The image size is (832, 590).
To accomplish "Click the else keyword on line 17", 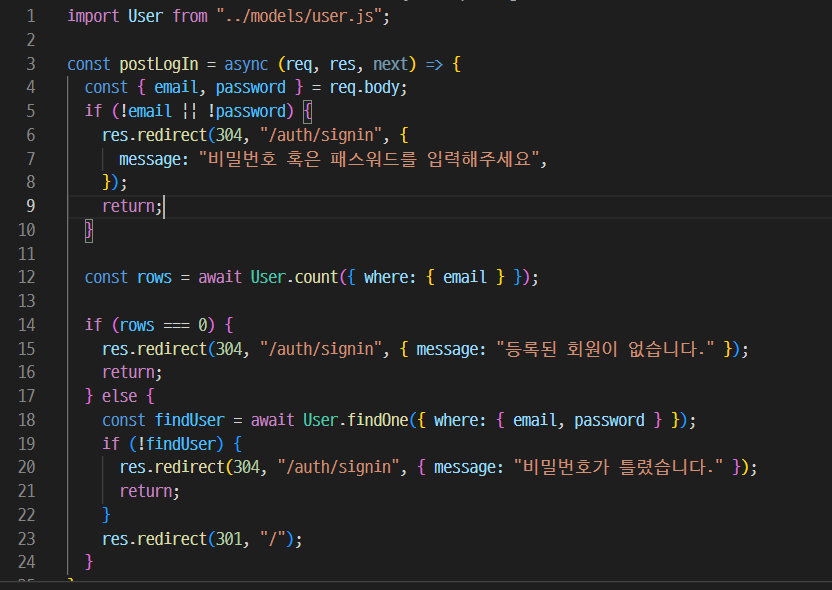I will pos(119,396).
